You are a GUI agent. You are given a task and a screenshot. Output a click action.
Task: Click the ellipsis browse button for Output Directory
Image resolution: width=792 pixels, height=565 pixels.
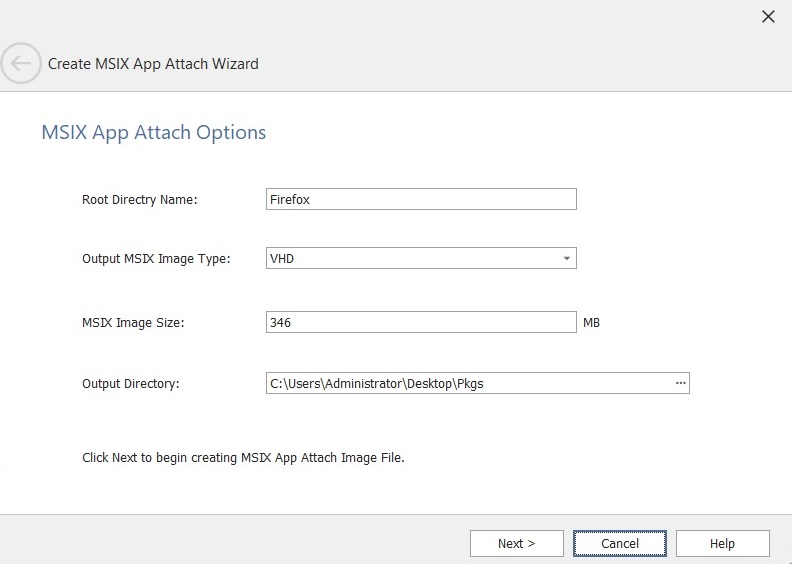click(x=680, y=383)
